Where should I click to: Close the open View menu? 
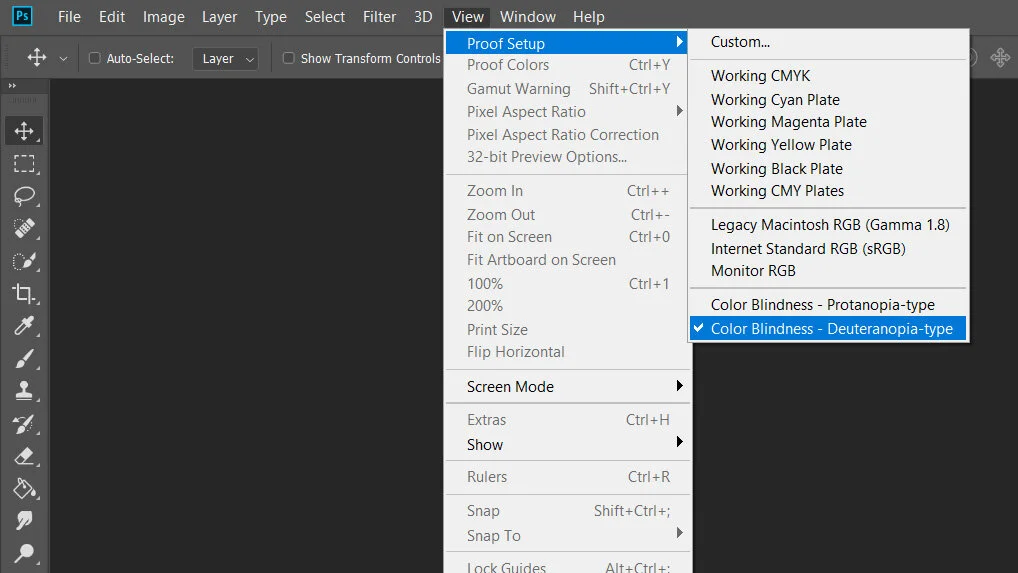click(467, 17)
